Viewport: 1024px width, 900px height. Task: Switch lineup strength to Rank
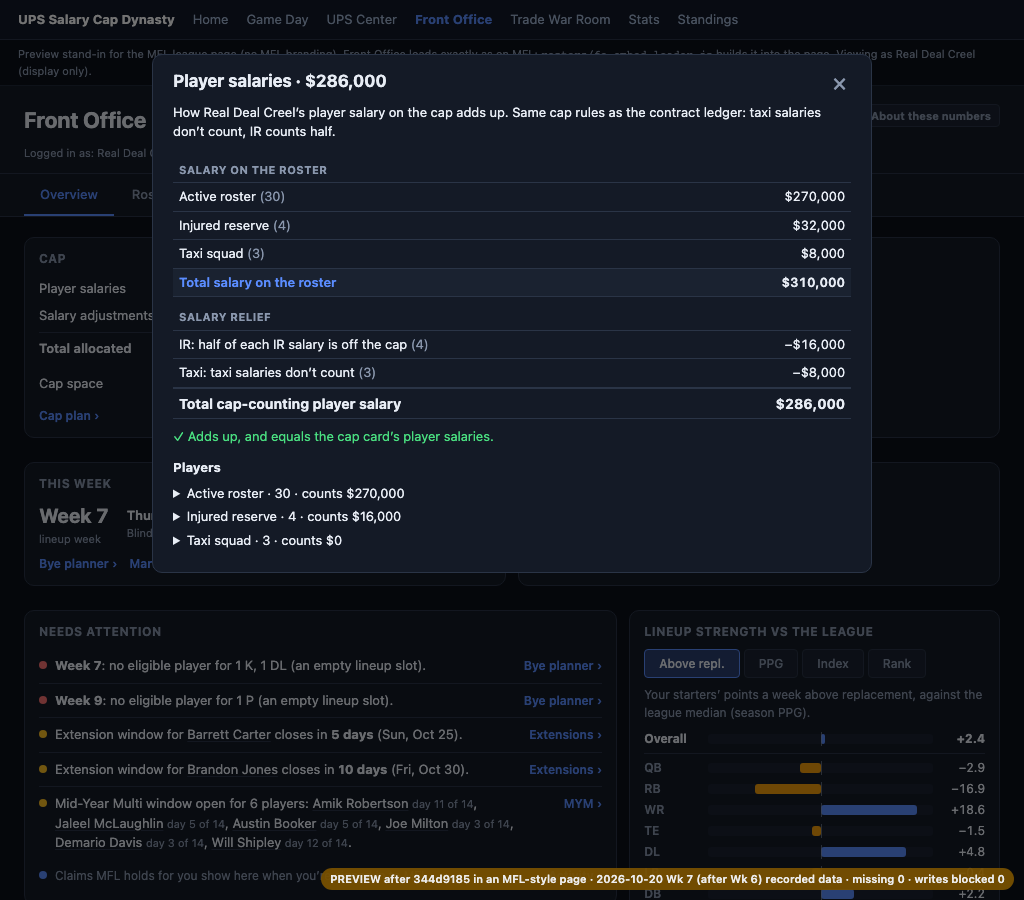(x=897, y=664)
